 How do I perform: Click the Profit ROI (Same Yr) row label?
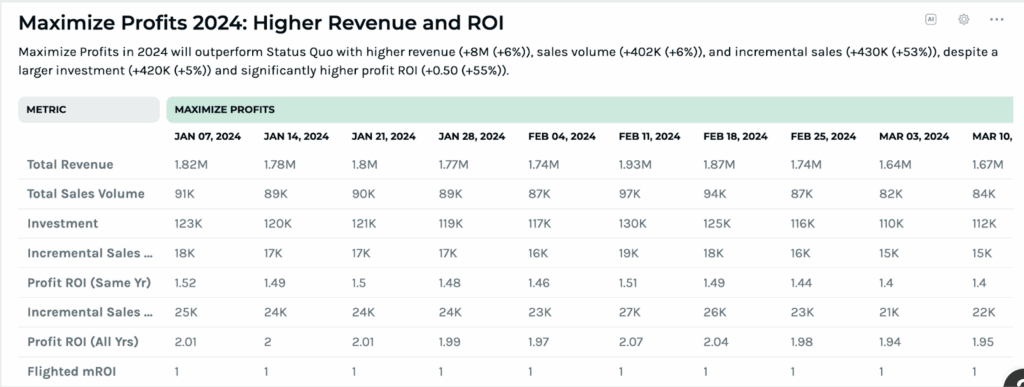89,283
